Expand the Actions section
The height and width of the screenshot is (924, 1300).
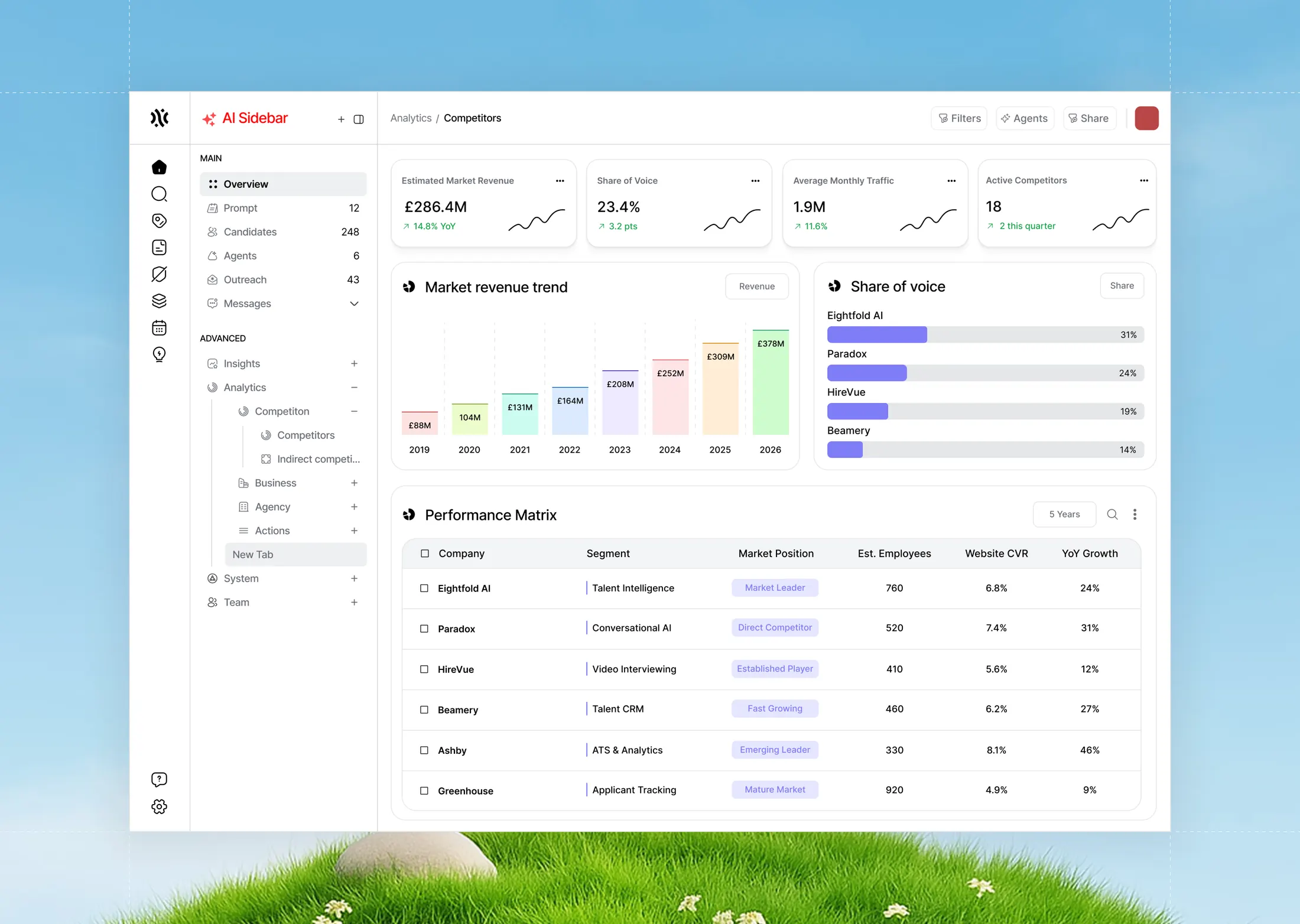coord(355,531)
